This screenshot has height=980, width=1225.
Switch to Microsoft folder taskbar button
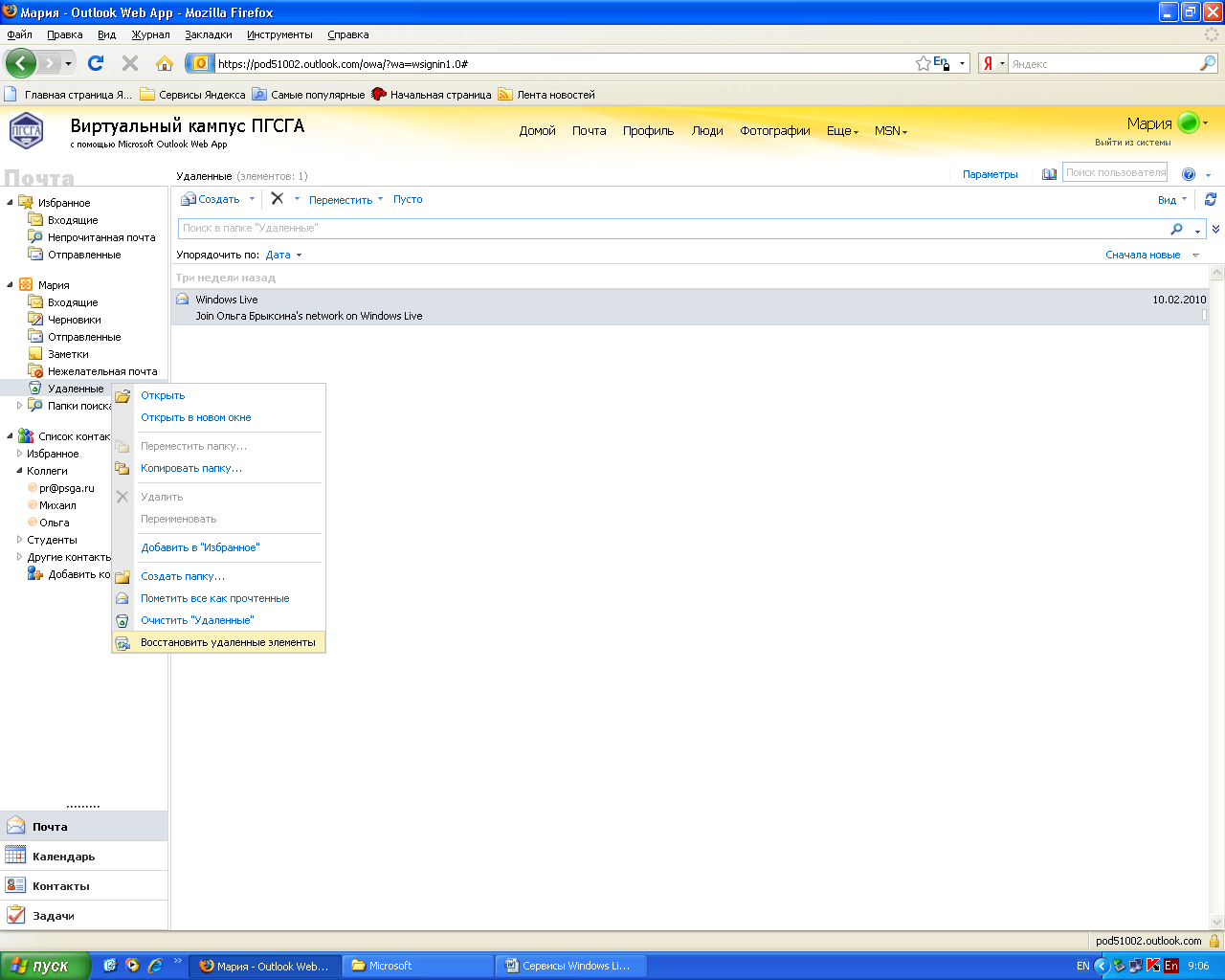click(x=419, y=966)
